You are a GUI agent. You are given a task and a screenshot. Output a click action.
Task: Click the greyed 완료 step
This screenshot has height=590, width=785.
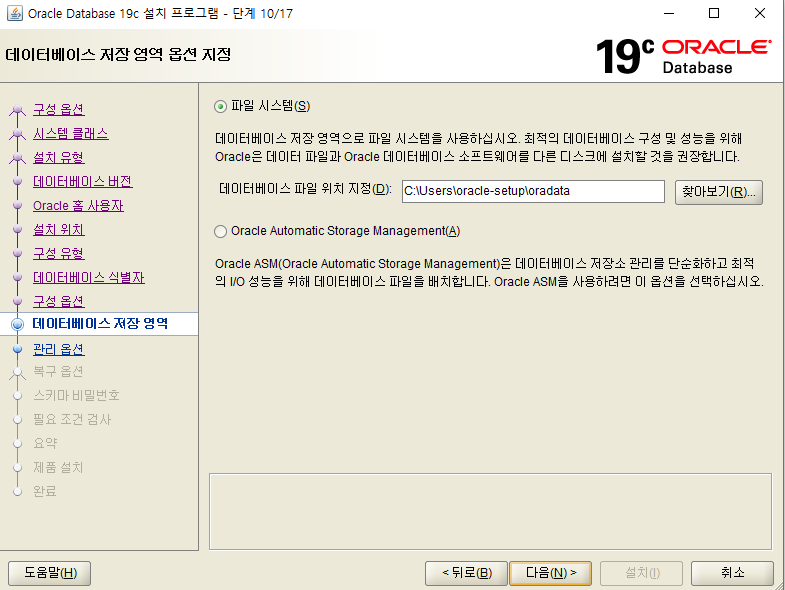pyautogui.click(x=45, y=491)
